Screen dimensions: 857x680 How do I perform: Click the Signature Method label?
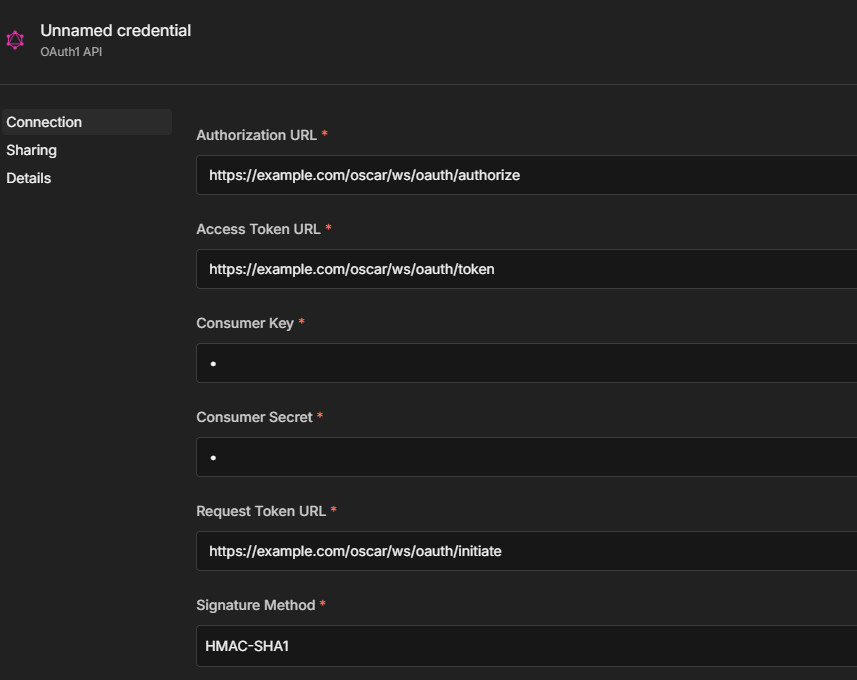(x=255, y=605)
